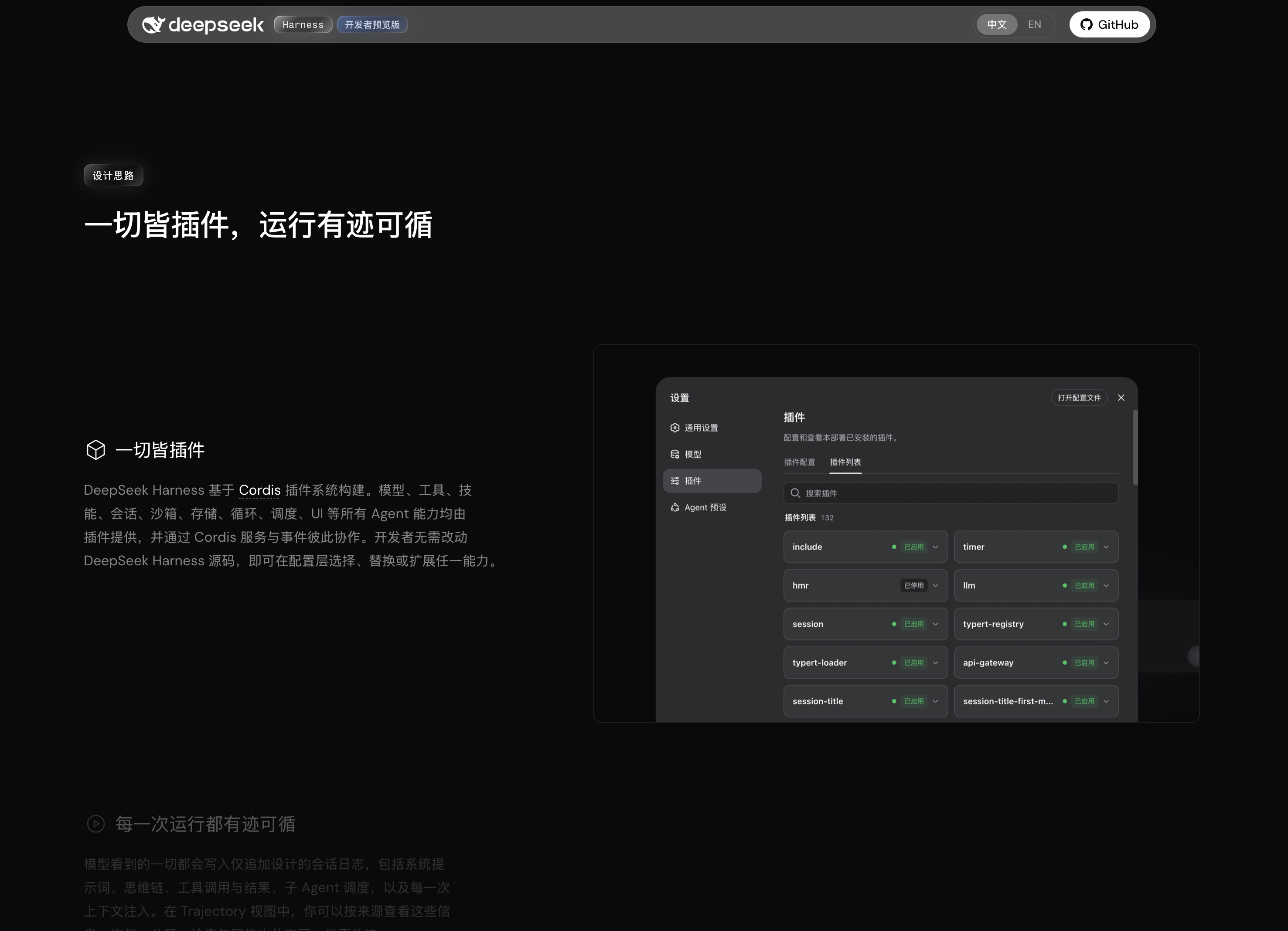Click the 通用设置 gear icon
The image size is (1288, 931).
pyautogui.click(x=675, y=428)
